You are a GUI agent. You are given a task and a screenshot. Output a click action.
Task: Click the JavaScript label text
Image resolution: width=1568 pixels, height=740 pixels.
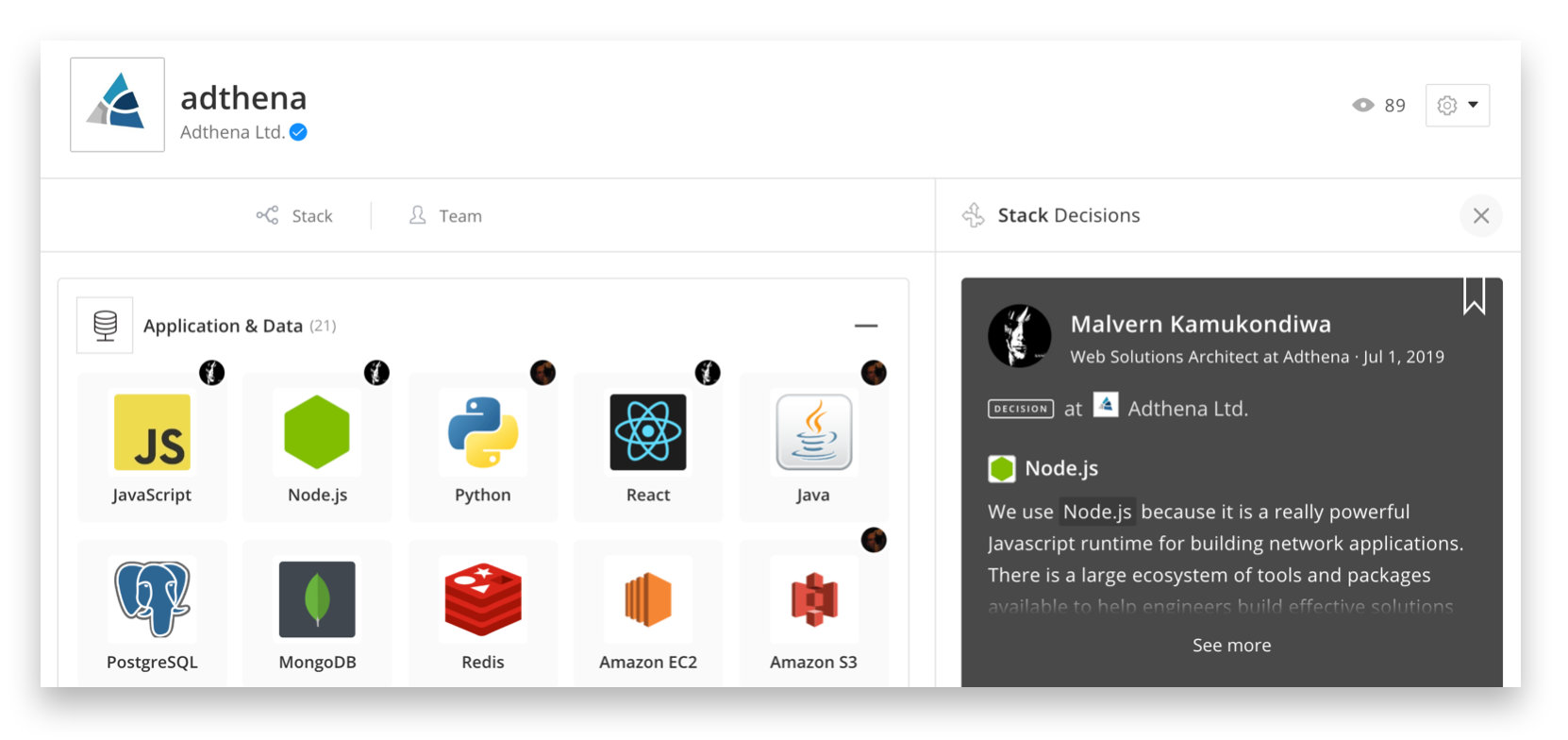152,495
